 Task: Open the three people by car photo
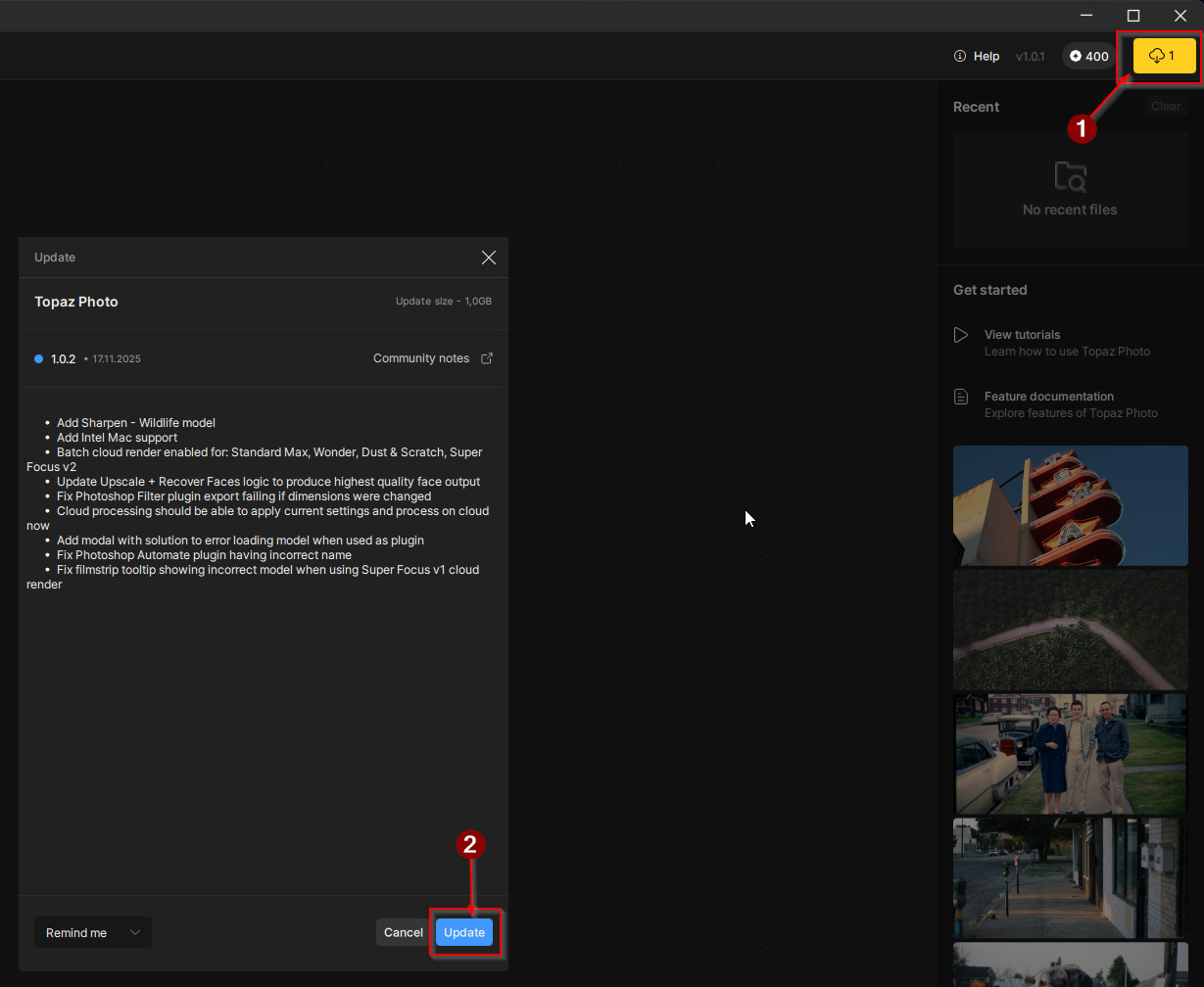(1070, 754)
